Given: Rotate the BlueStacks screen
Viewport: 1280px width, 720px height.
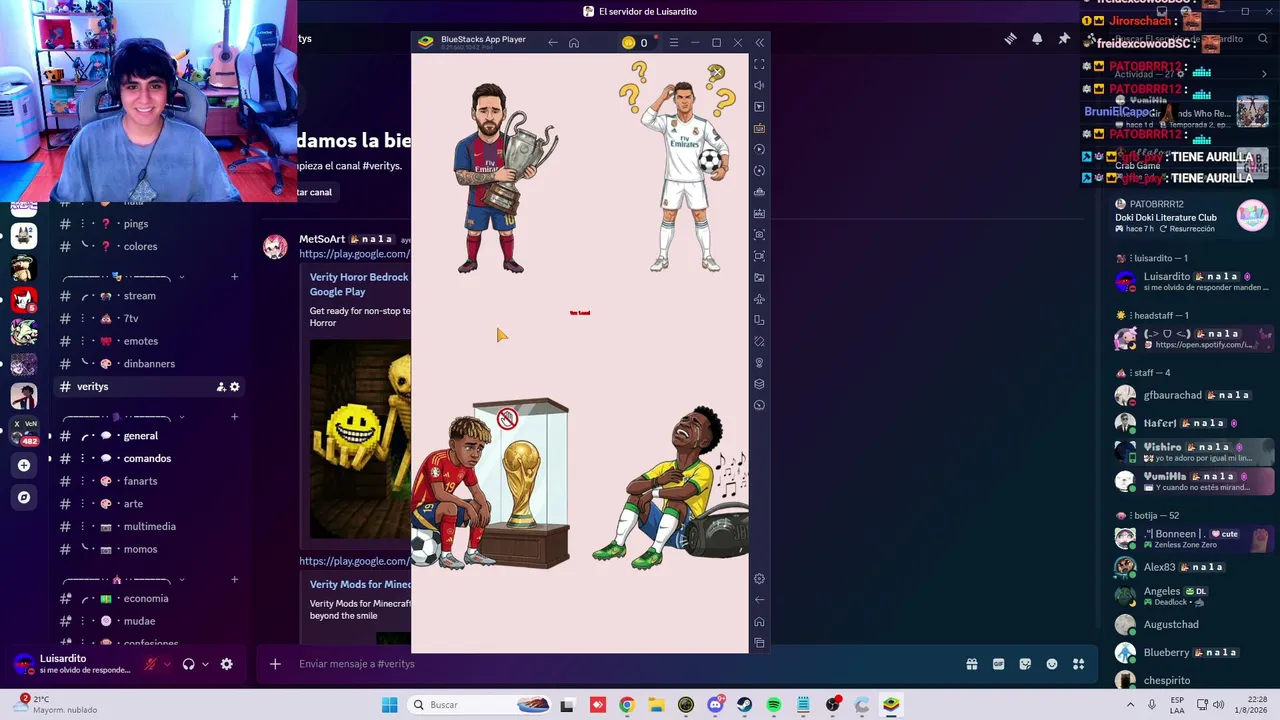Looking at the screenshot, I should pyautogui.click(x=759, y=320).
